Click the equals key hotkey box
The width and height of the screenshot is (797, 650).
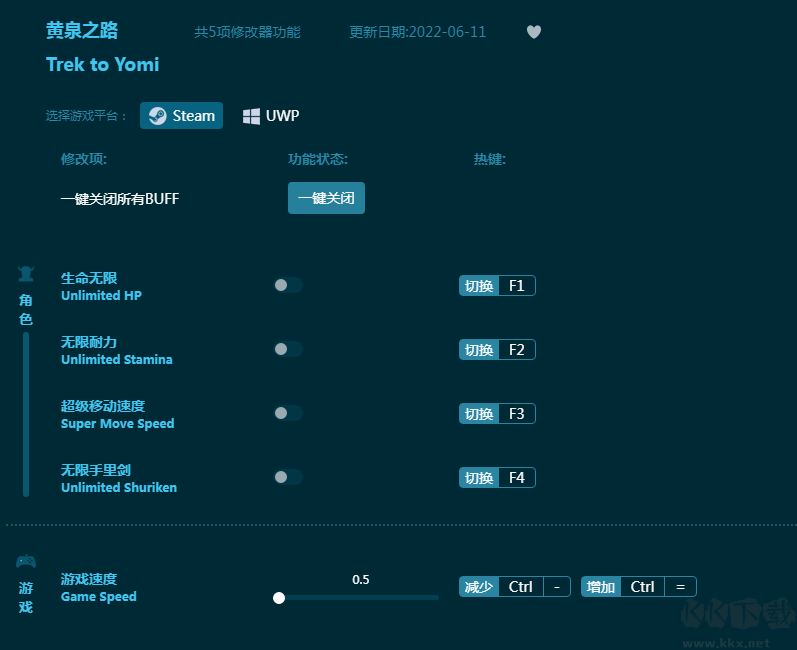680,587
